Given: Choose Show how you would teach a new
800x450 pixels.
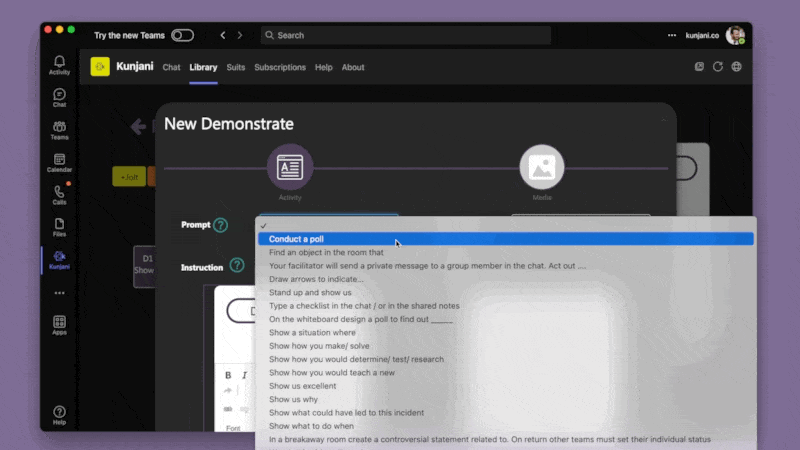Looking at the screenshot, I should [x=506, y=372].
